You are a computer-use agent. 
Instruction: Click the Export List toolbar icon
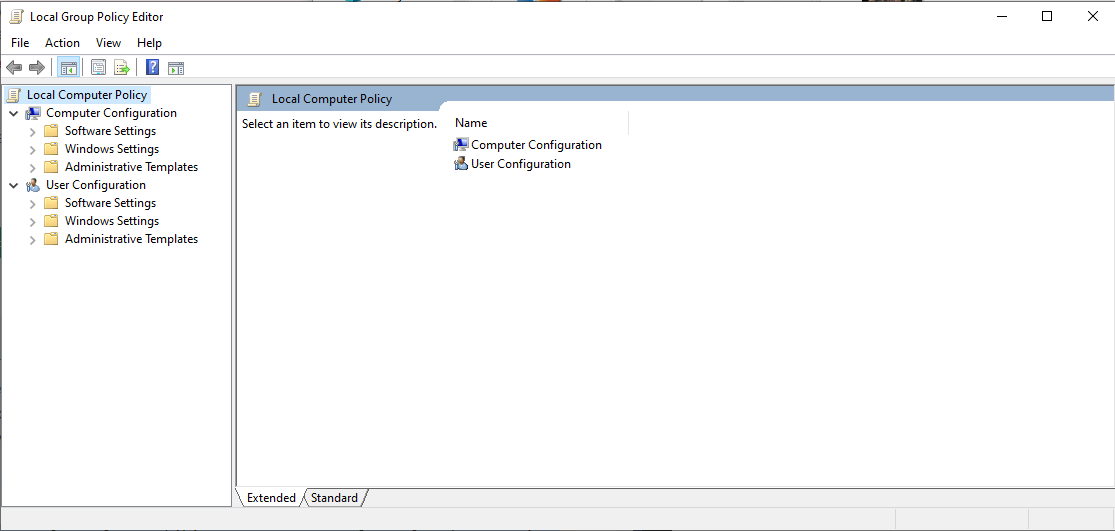pos(122,68)
